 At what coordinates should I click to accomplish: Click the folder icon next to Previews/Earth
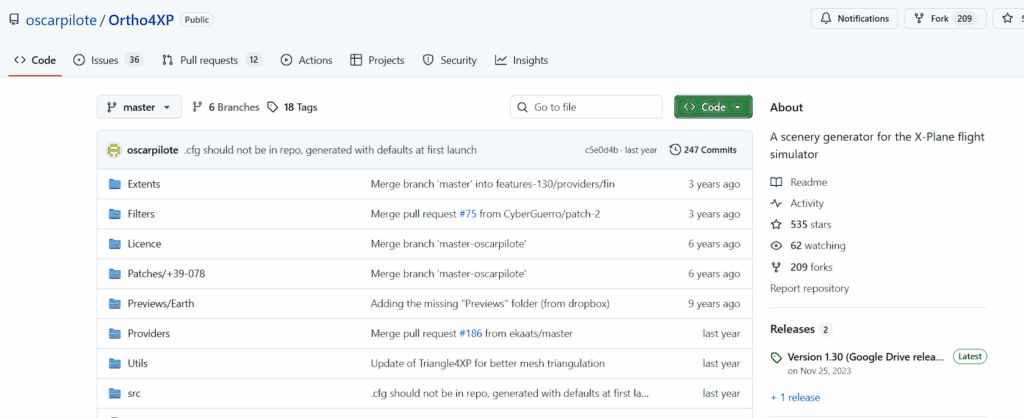pos(116,304)
